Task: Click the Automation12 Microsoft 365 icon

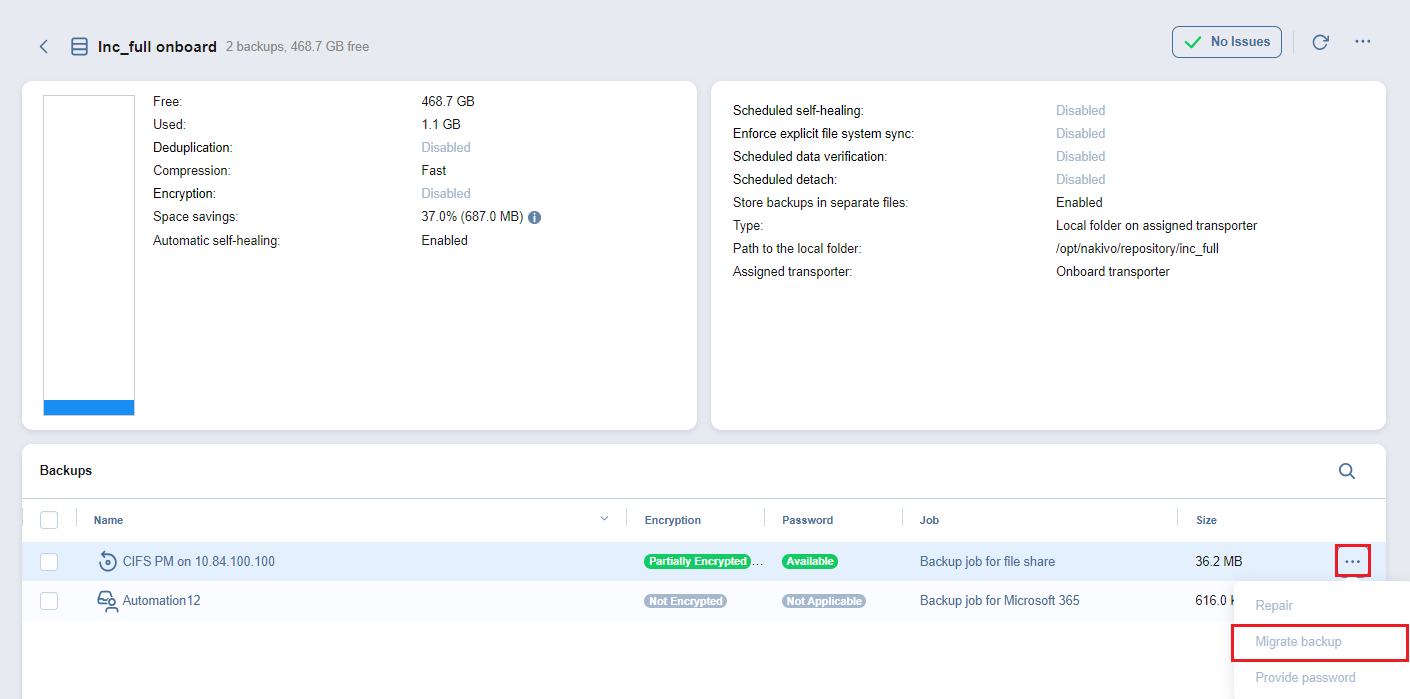Action: [107, 601]
